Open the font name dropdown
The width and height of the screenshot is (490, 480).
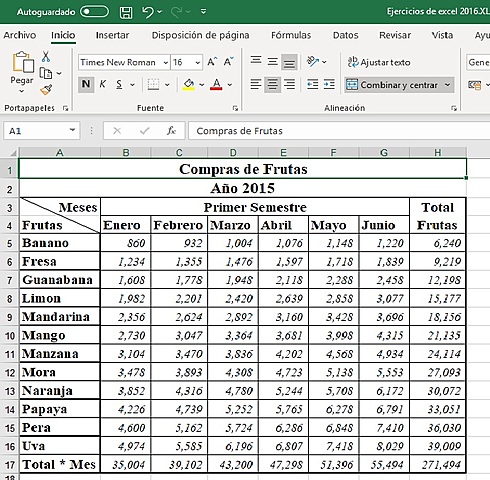coord(165,62)
